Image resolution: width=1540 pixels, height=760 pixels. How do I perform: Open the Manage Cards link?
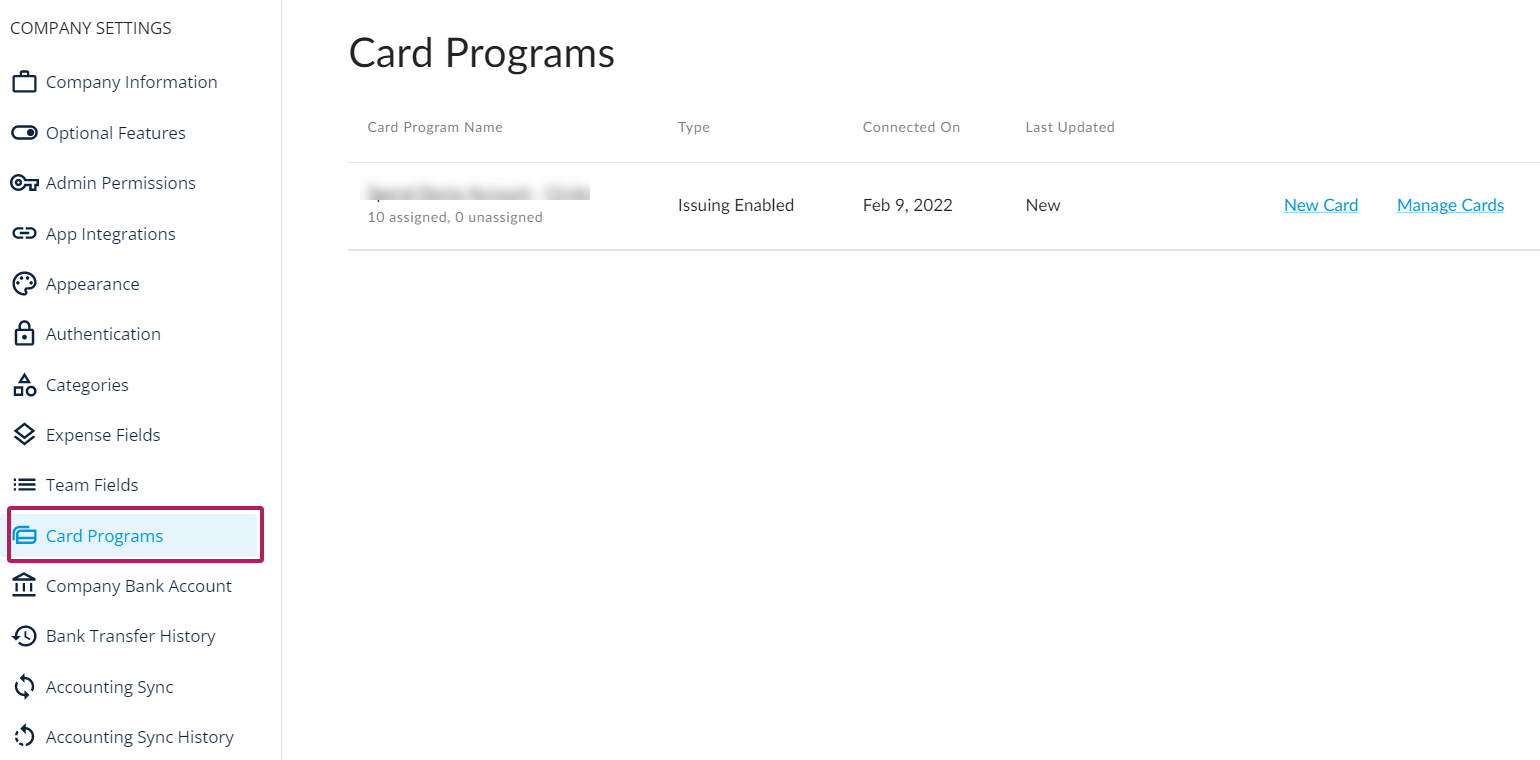(1450, 205)
